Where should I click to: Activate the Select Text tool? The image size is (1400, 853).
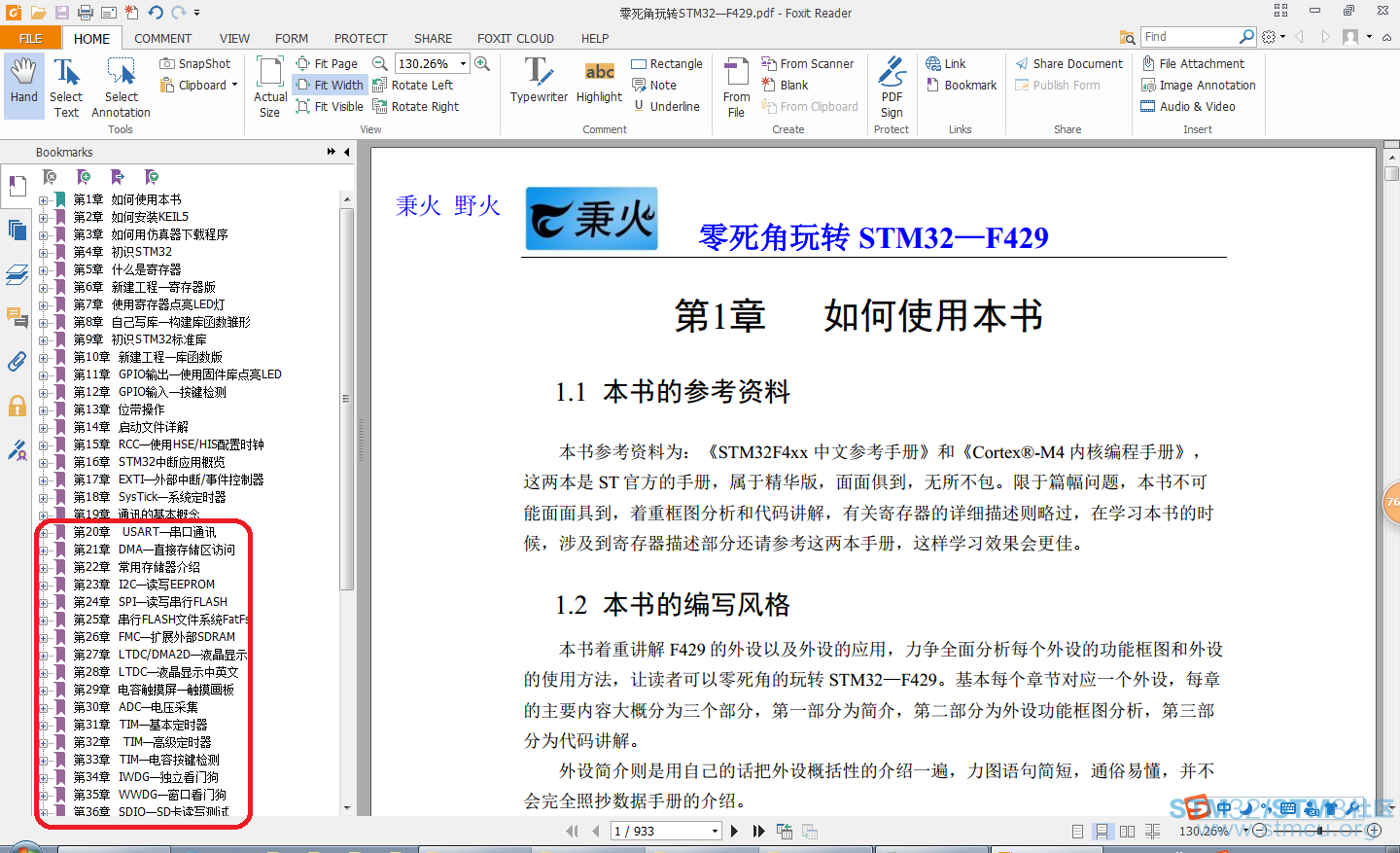tap(66, 86)
